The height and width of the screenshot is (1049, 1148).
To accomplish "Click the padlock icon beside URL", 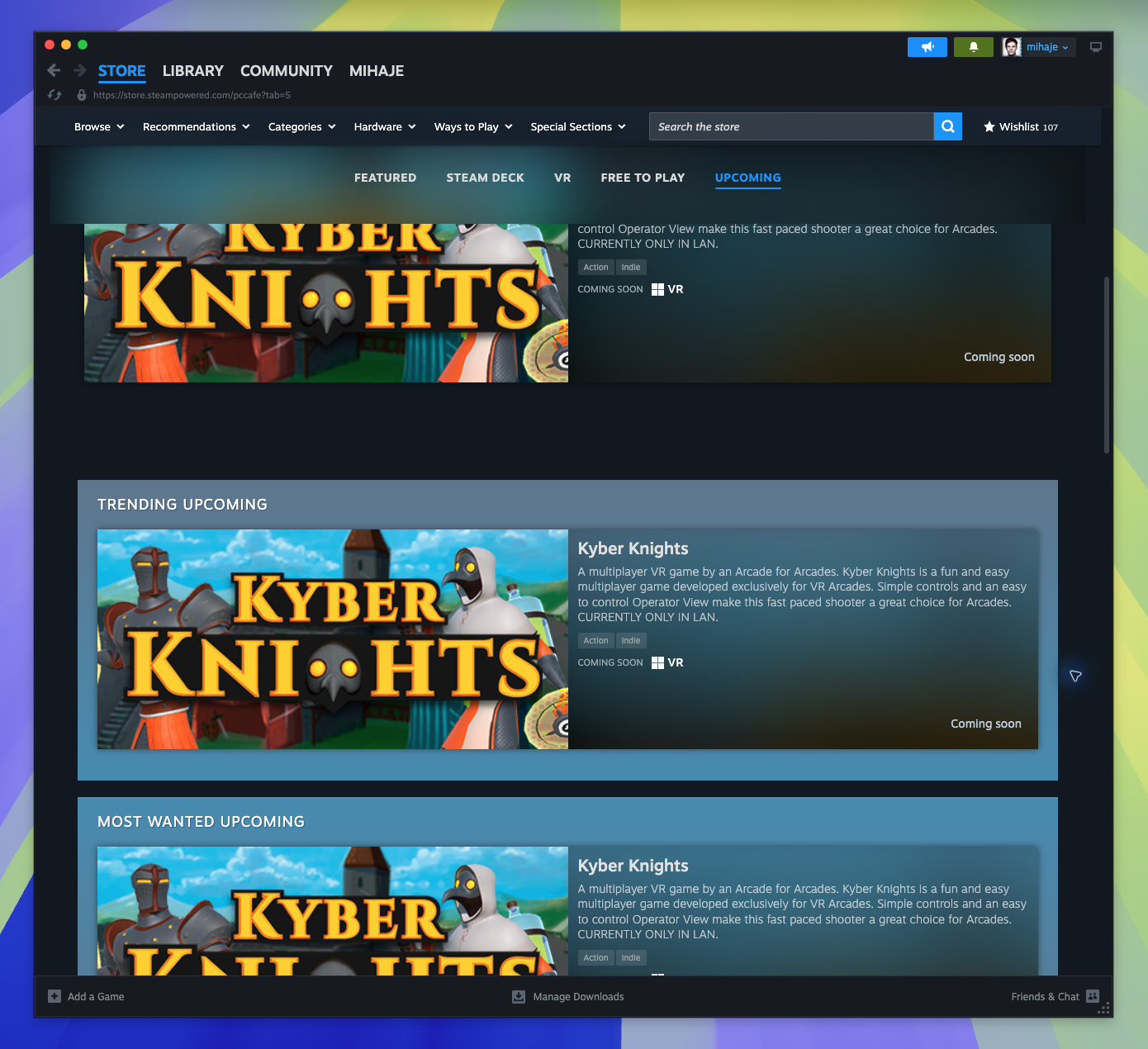I will point(81,95).
